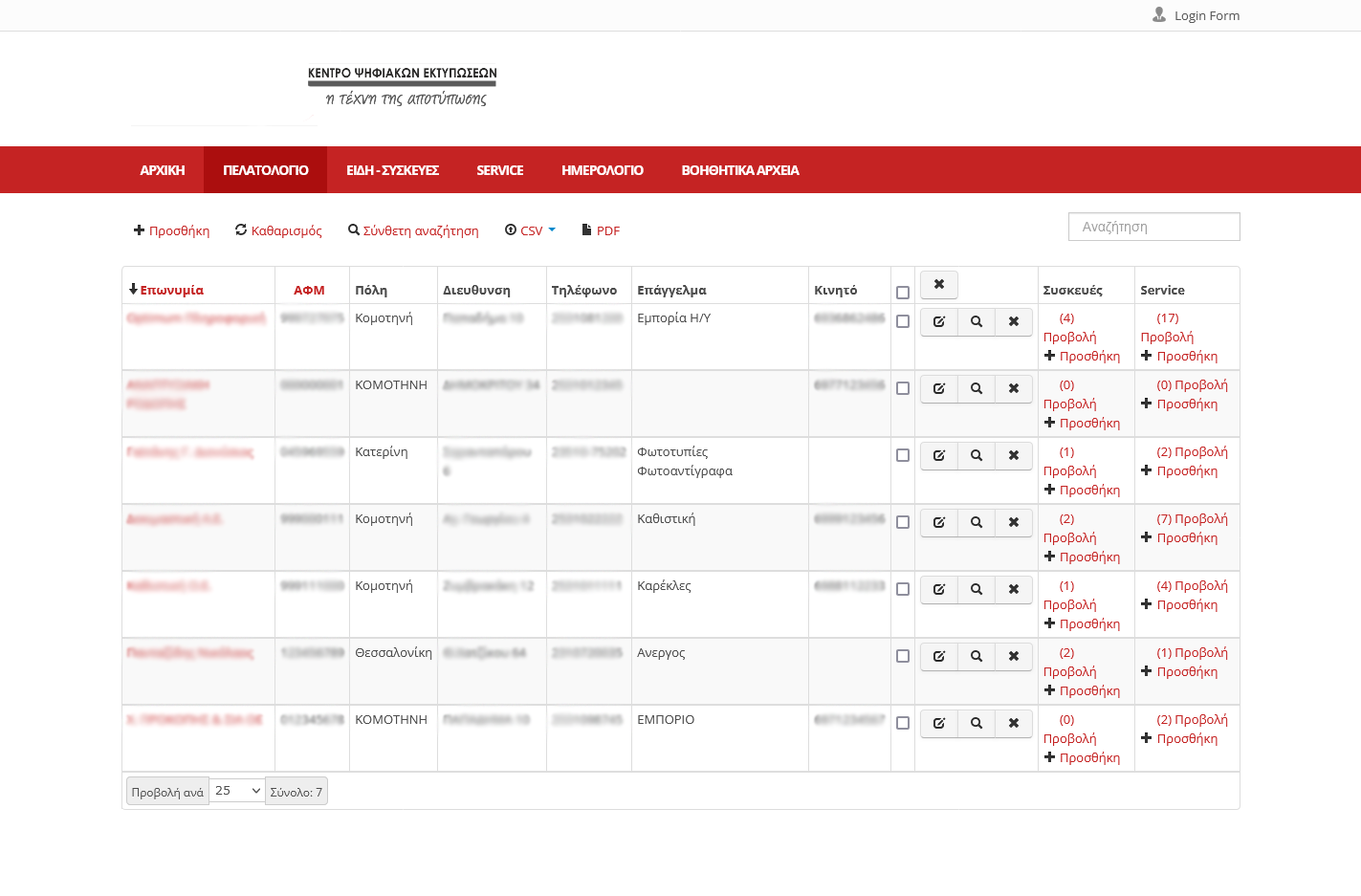This screenshot has width=1361, height=896.
Task: Click edit icon in the first customer row
Action: click(x=939, y=322)
